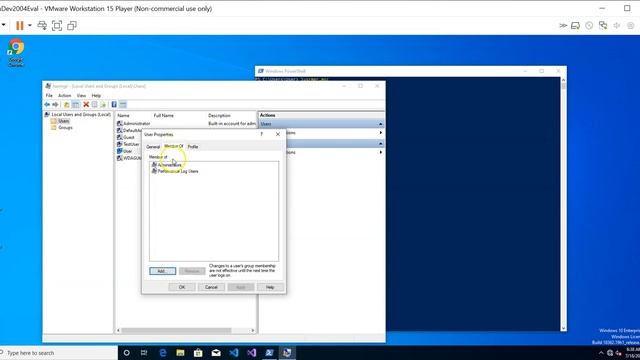Open Visual Studio Code from the taskbar

pyautogui.click(x=234, y=353)
